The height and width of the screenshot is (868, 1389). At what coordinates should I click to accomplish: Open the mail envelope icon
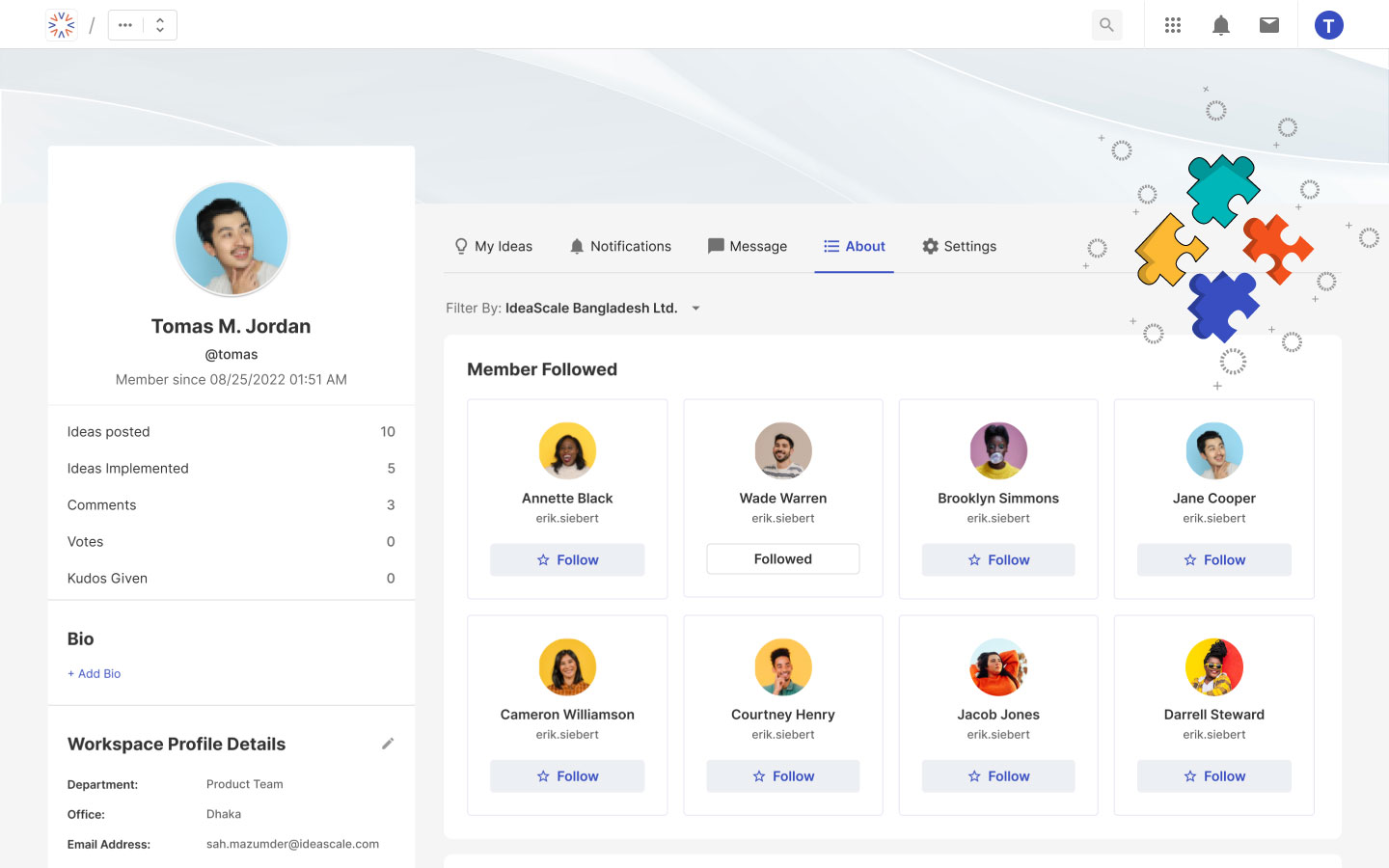click(1269, 25)
